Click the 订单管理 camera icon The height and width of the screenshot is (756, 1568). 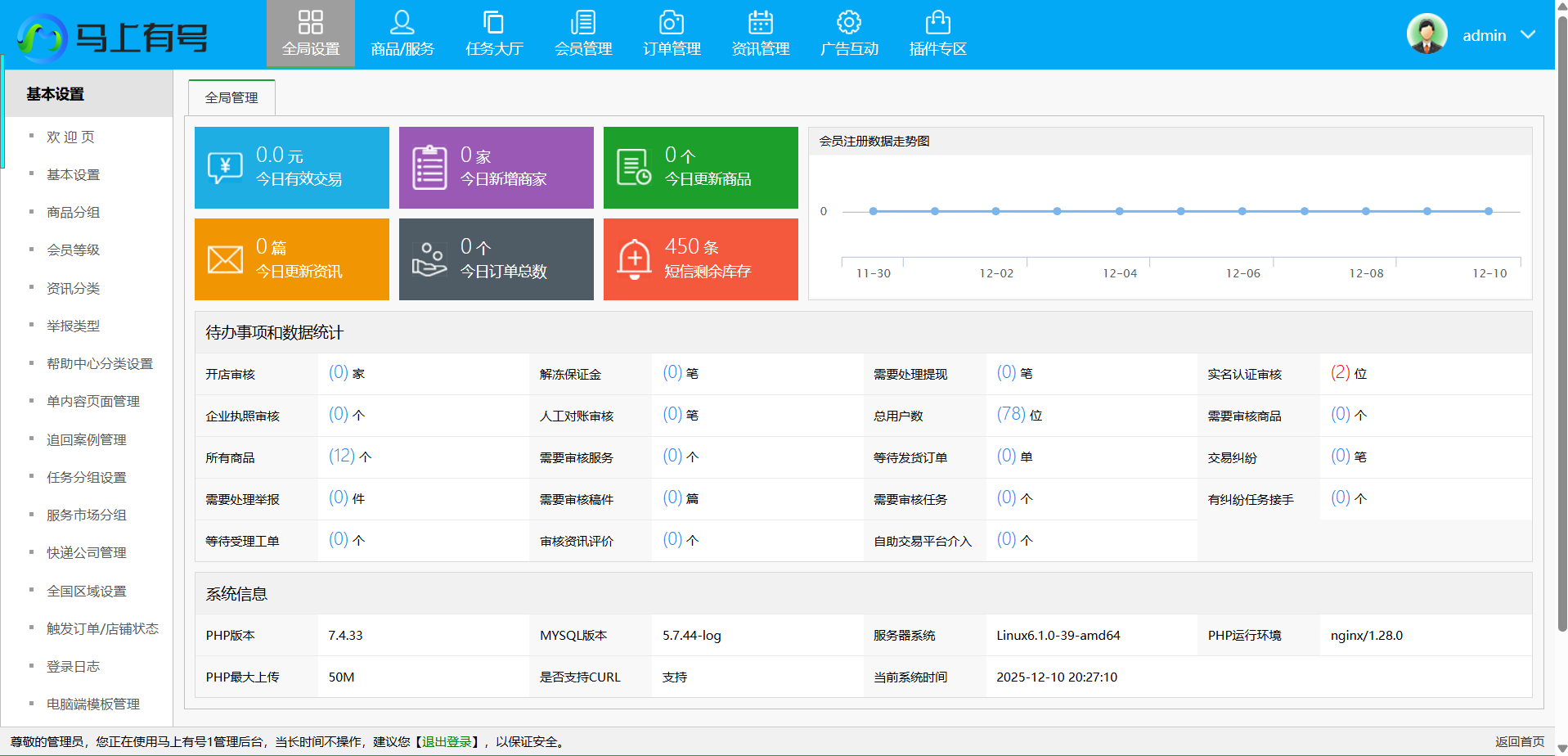click(672, 22)
